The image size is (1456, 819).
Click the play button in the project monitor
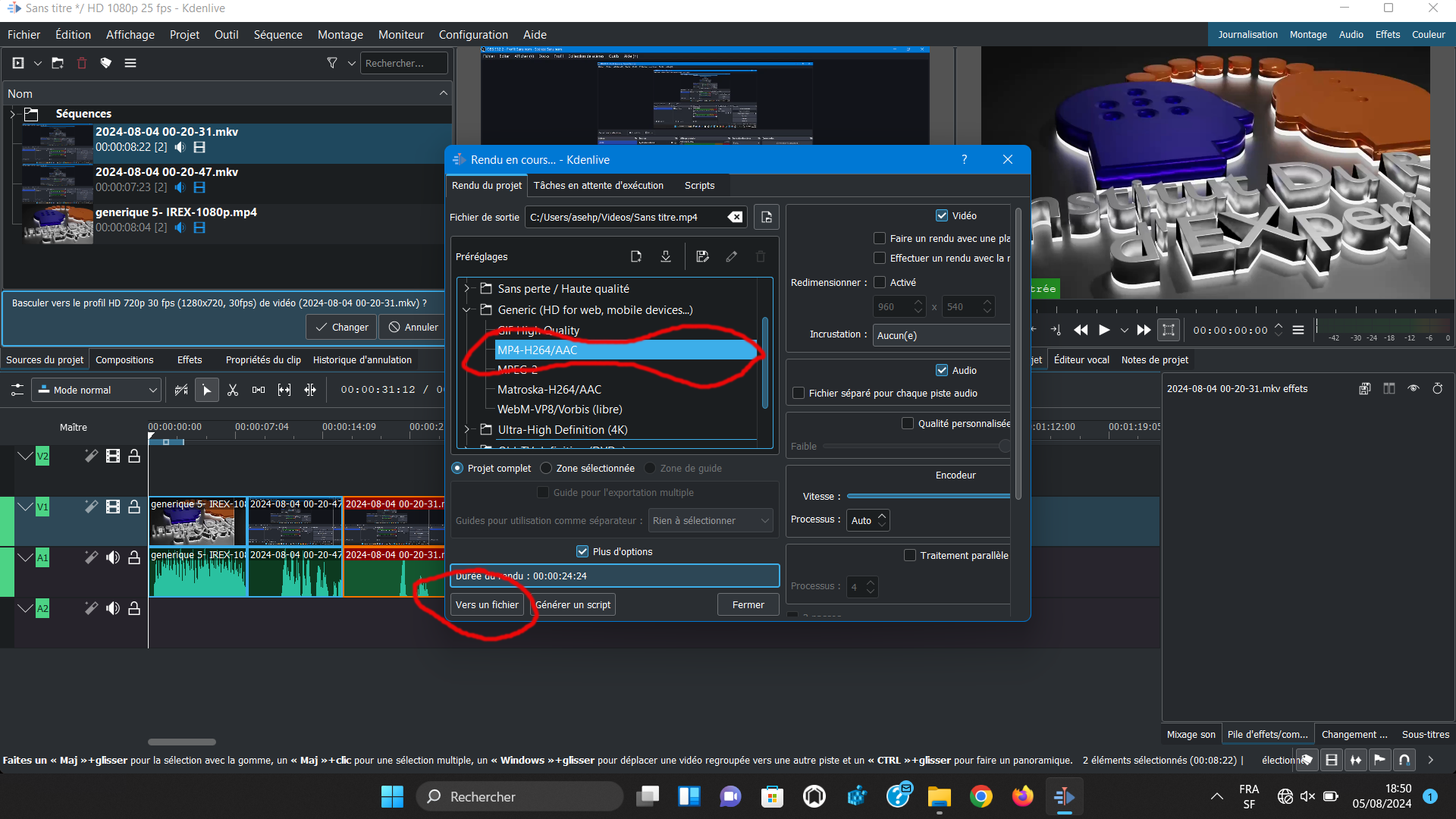tap(1104, 330)
